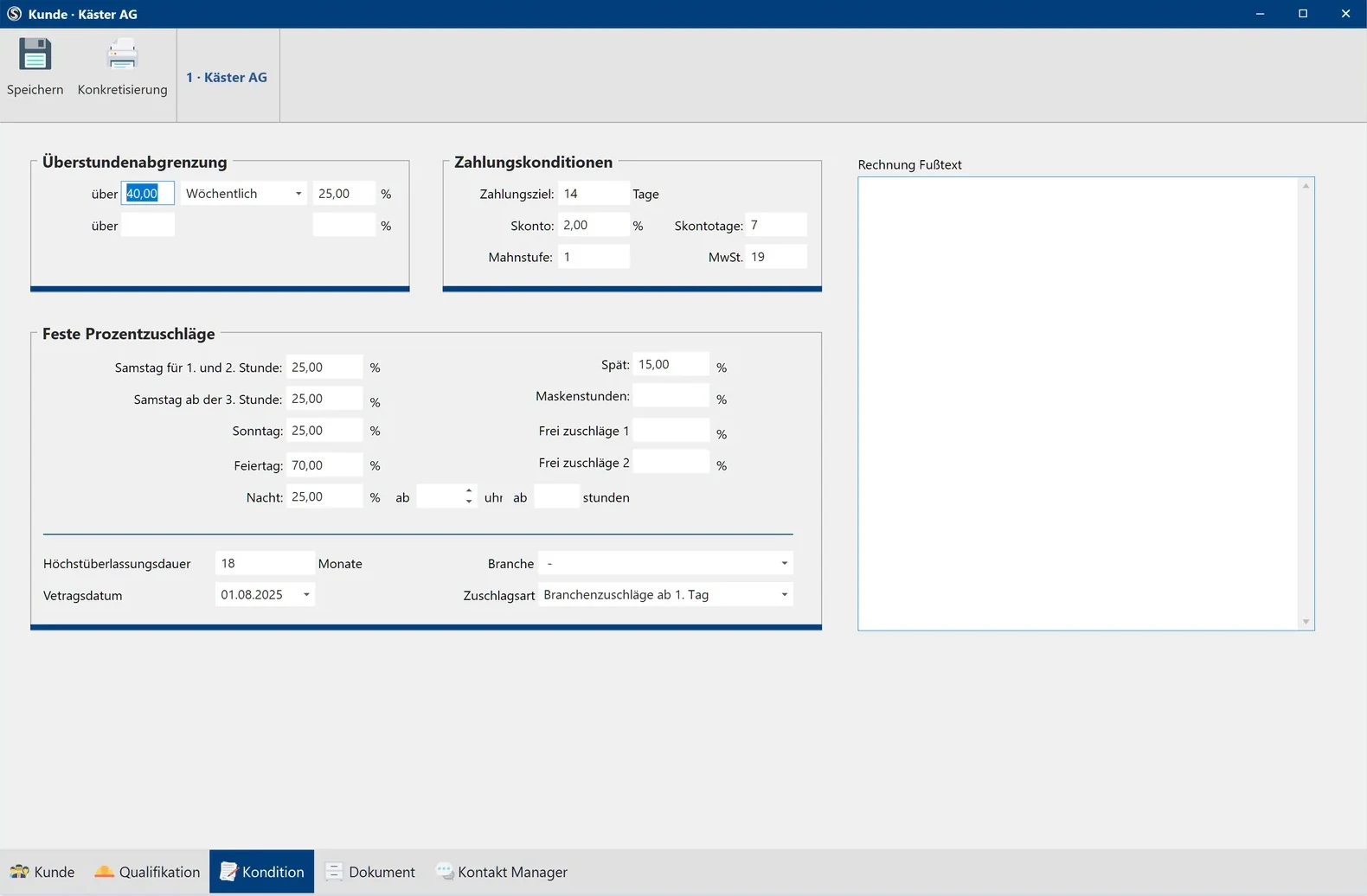
Task: Select the Kondition tab
Action: tap(261, 872)
